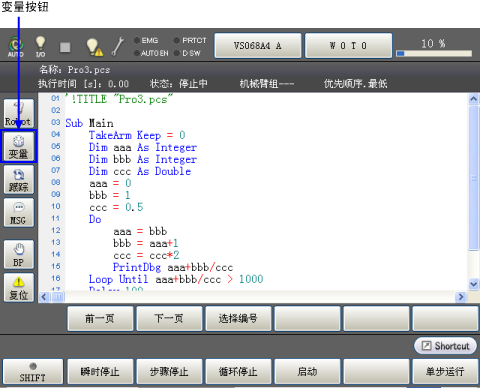The height and width of the screenshot is (388, 480).
Task: Click 单步运行 single step run
Action: [445, 372]
